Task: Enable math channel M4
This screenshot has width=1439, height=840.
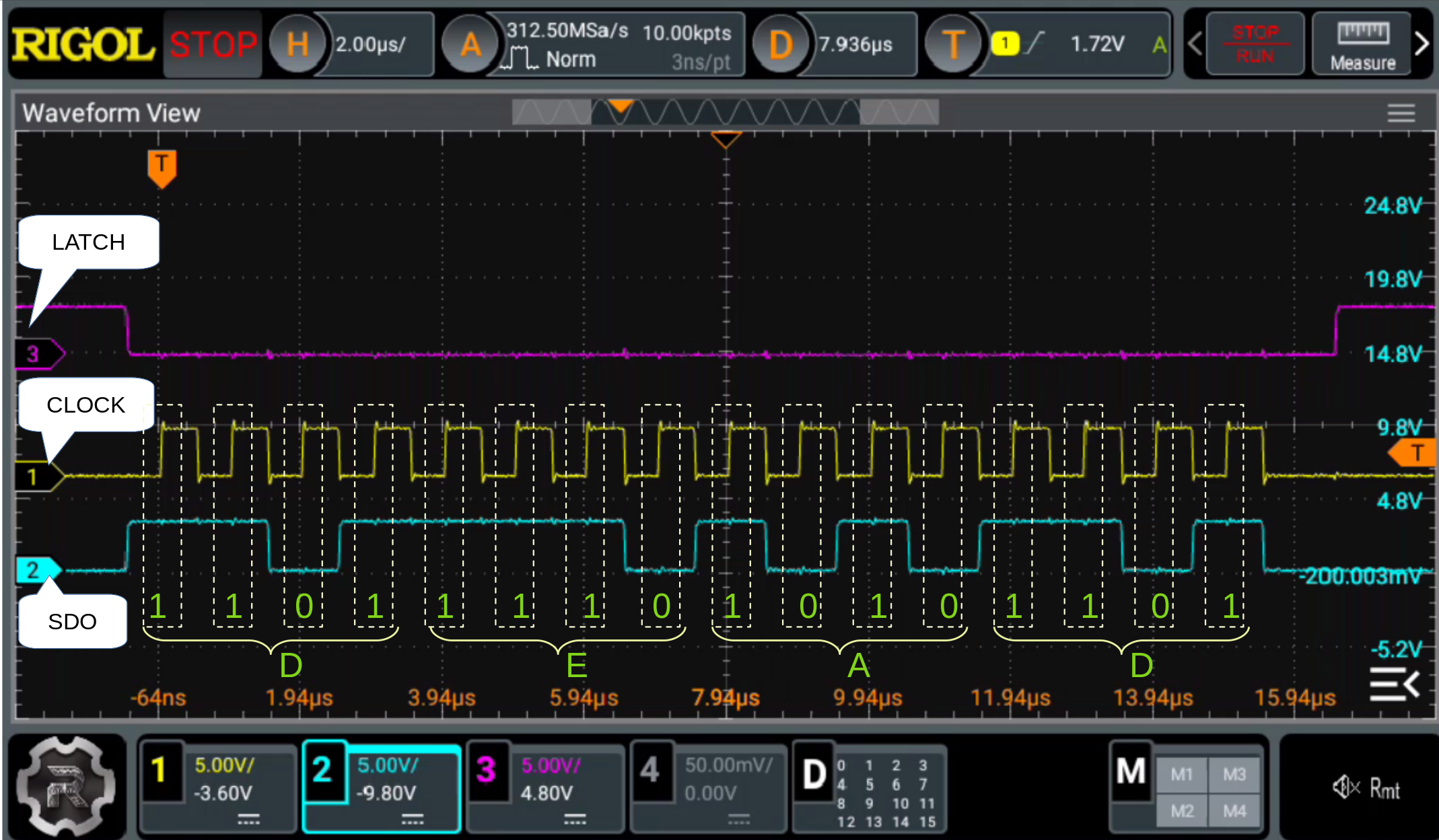Action: pyautogui.click(x=1234, y=811)
